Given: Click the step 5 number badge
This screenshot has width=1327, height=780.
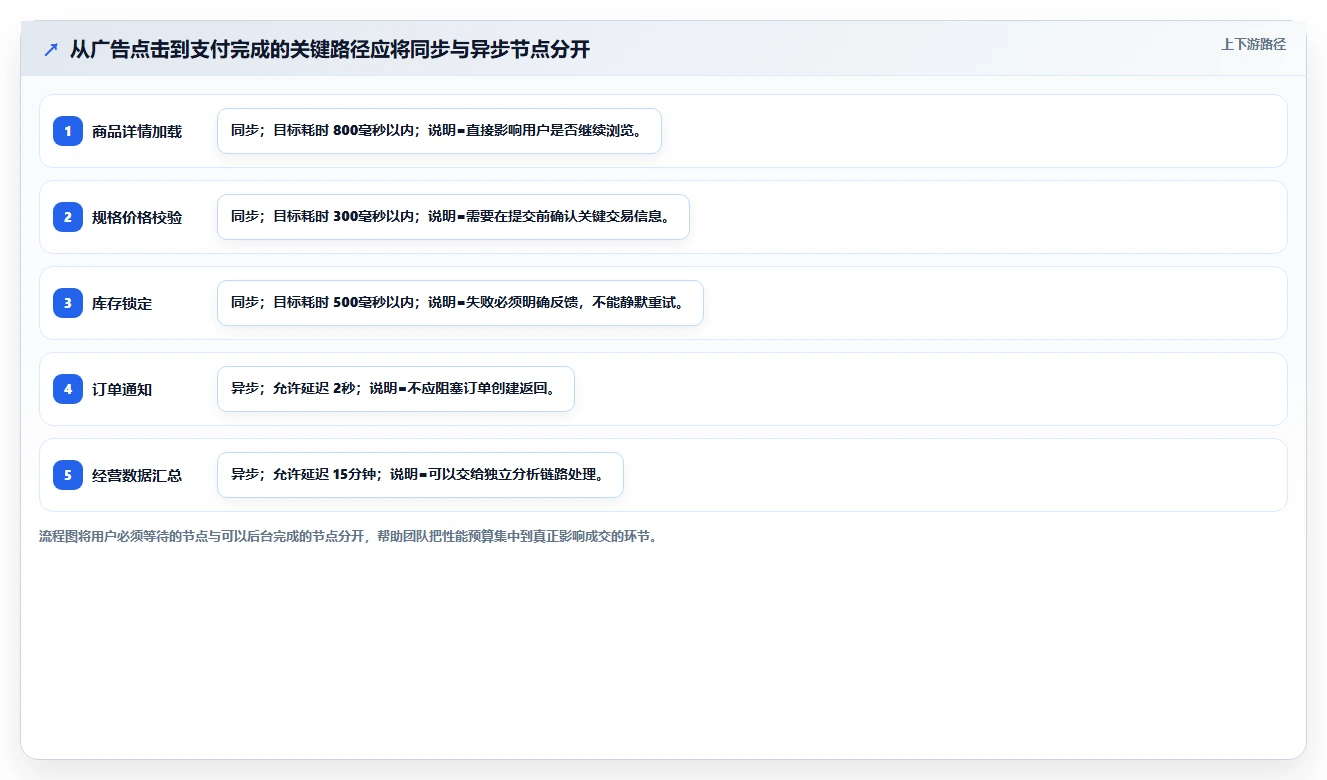Looking at the screenshot, I should (x=68, y=474).
